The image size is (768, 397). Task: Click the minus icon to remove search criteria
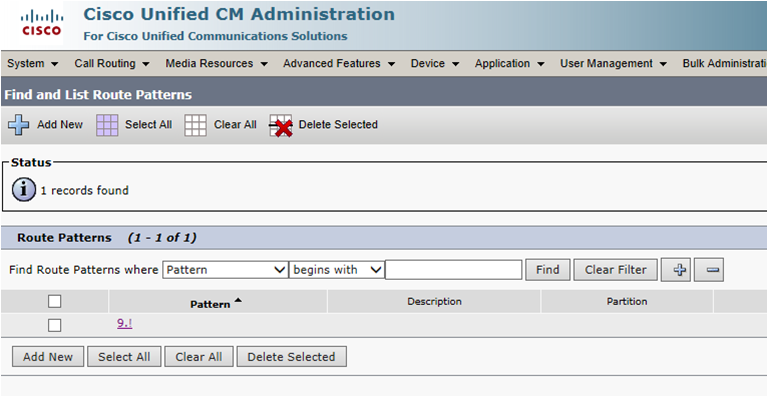coord(709,270)
